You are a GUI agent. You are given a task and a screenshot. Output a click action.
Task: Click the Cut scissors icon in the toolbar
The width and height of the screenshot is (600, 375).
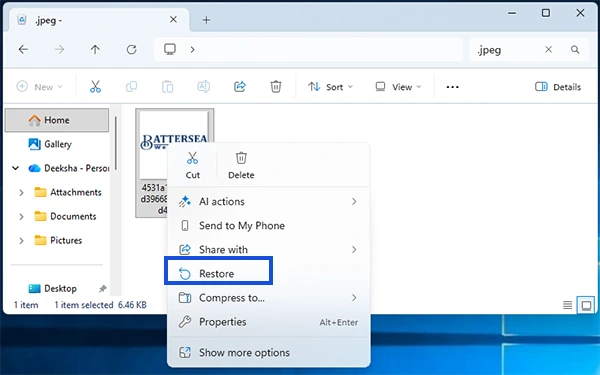pyautogui.click(x=95, y=87)
